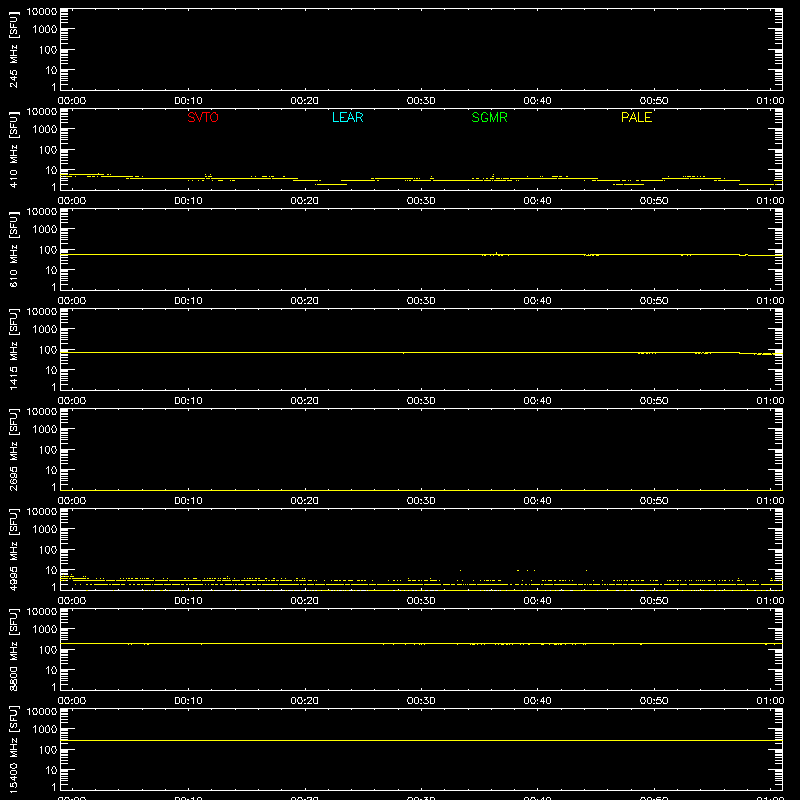The height and width of the screenshot is (800, 800).
Task: Click the 10000 y-axis value on the 15400 MHz panel
Action: click(42, 712)
